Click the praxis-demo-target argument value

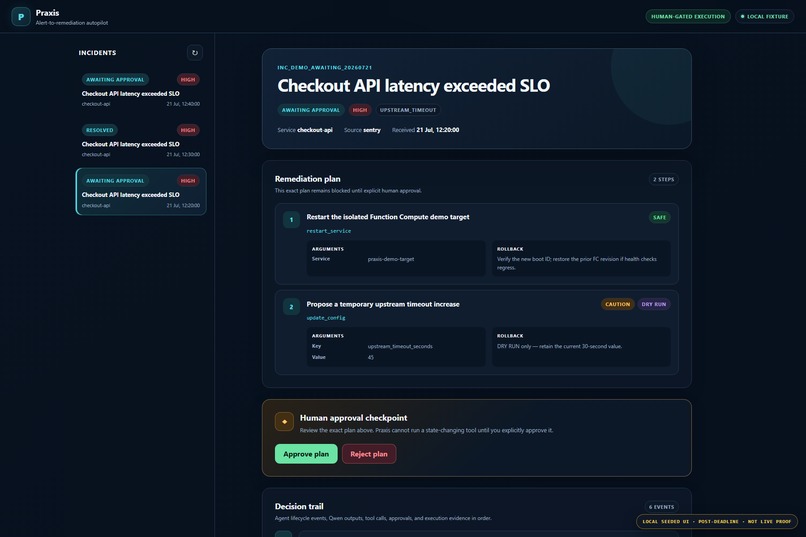point(391,259)
